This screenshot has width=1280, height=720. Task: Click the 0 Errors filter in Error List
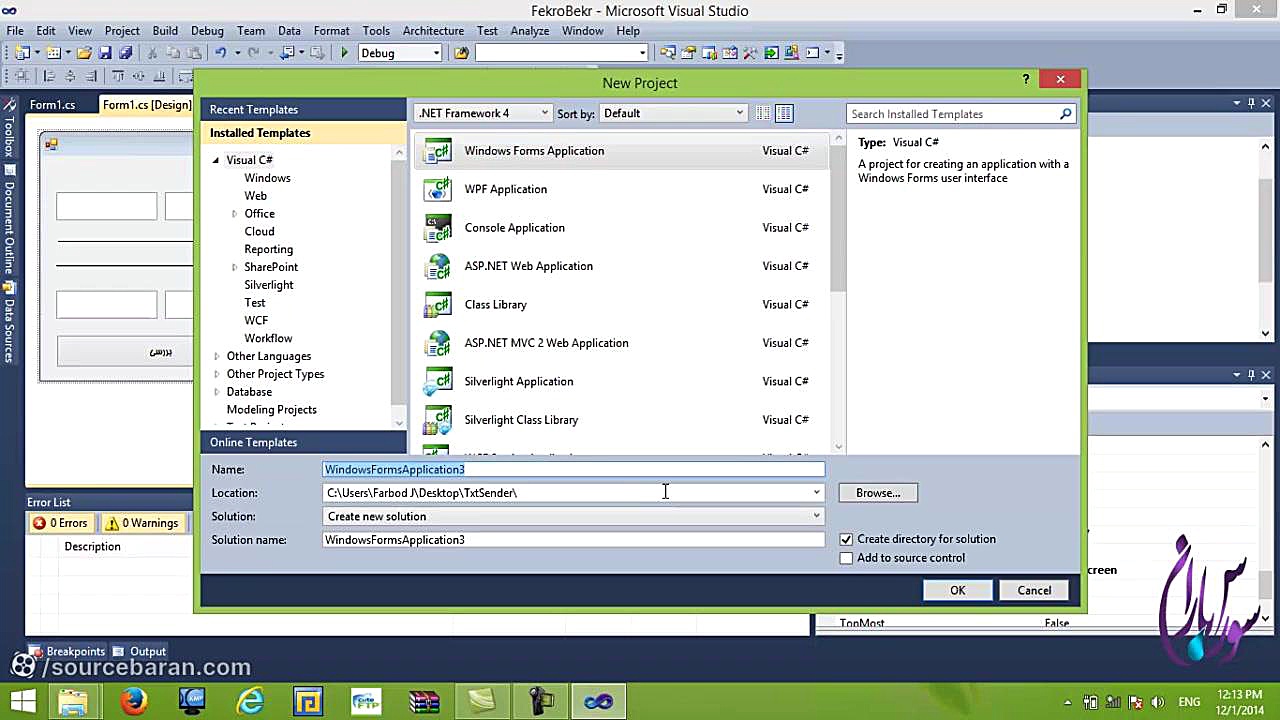(60, 523)
